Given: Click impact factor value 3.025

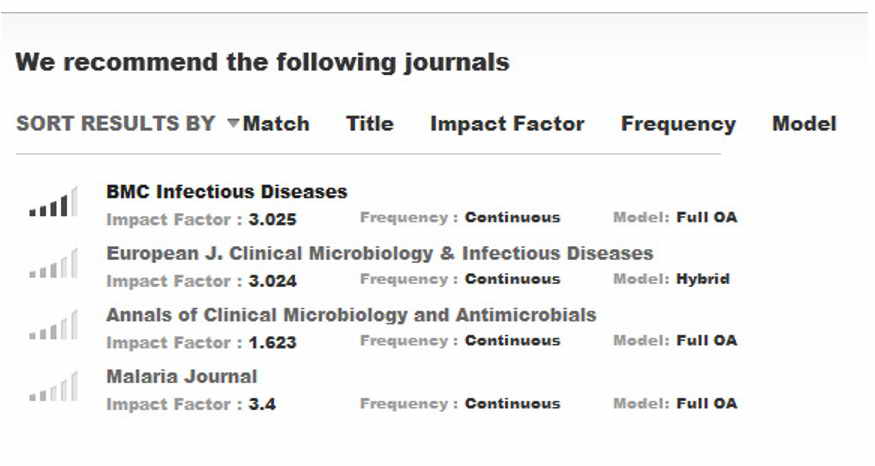Looking at the screenshot, I should pos(272,219).
